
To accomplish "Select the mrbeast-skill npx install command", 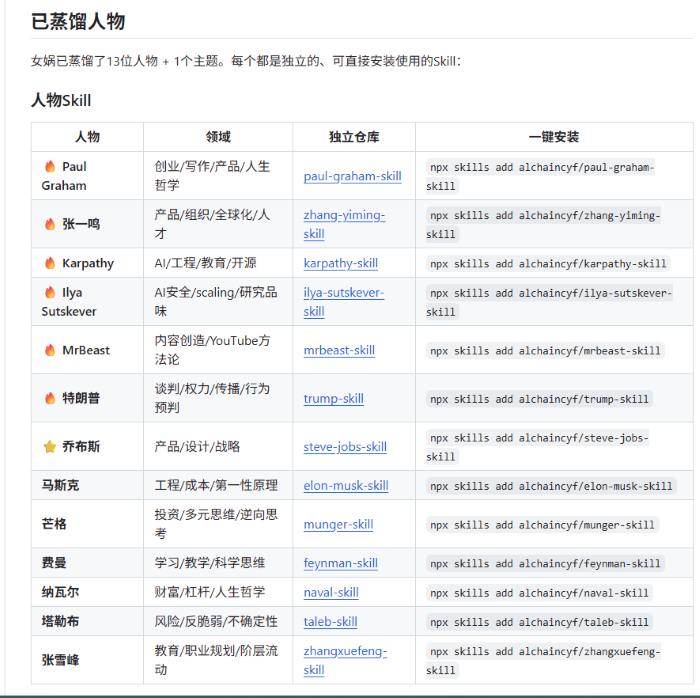I will (545, 351).
